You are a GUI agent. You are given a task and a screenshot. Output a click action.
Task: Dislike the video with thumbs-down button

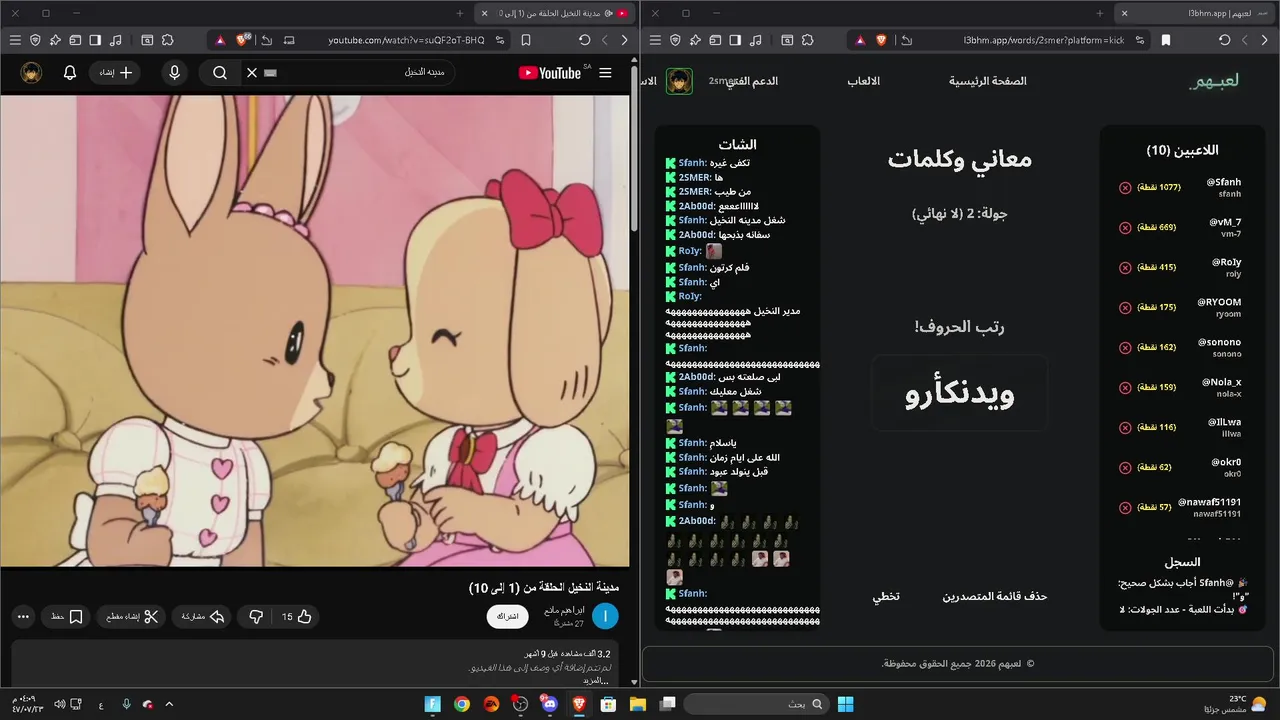(255, 617)
